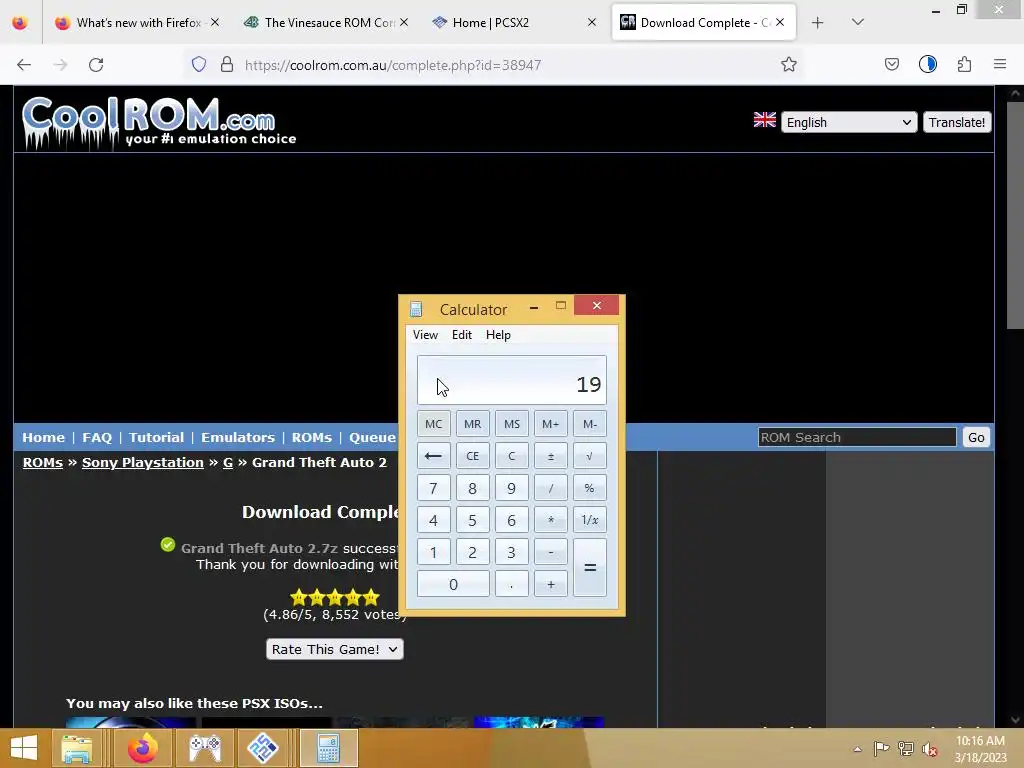Click the page vertical scrollbar thumb
Image resolution: width=1024 pixels, height=768 pixels.
(1014, 216)
